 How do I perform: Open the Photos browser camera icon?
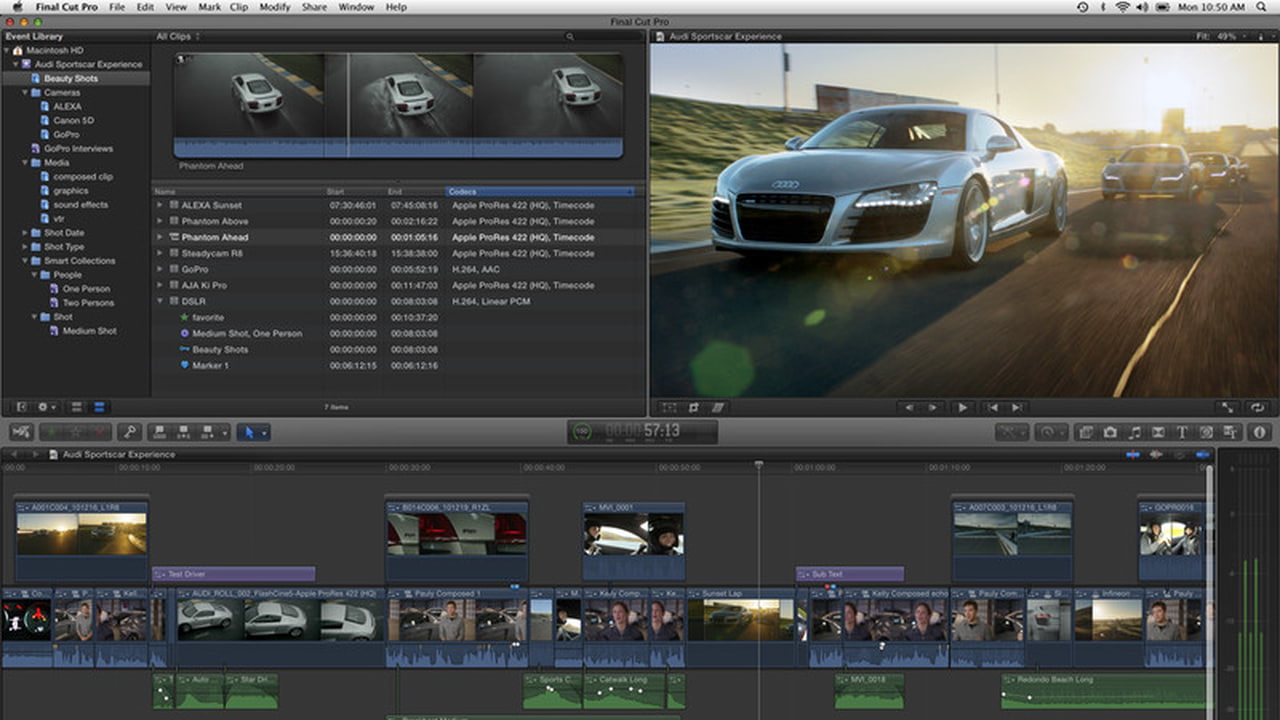[1110, 432]
